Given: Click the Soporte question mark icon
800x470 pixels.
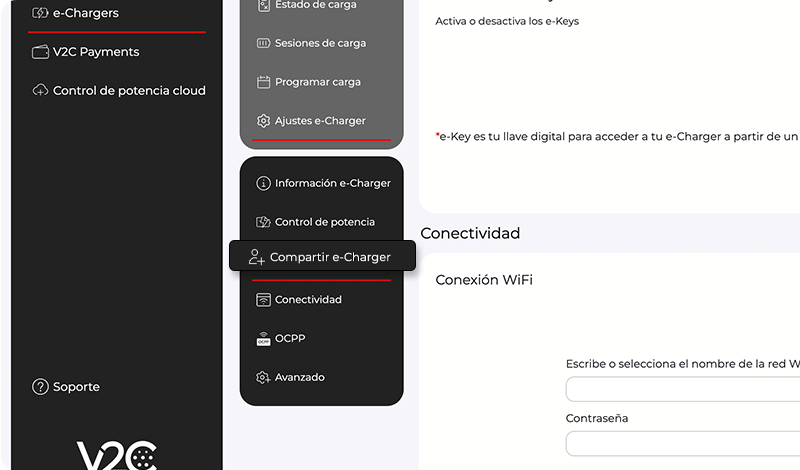Looking at the screenshot, I should 40,387.
